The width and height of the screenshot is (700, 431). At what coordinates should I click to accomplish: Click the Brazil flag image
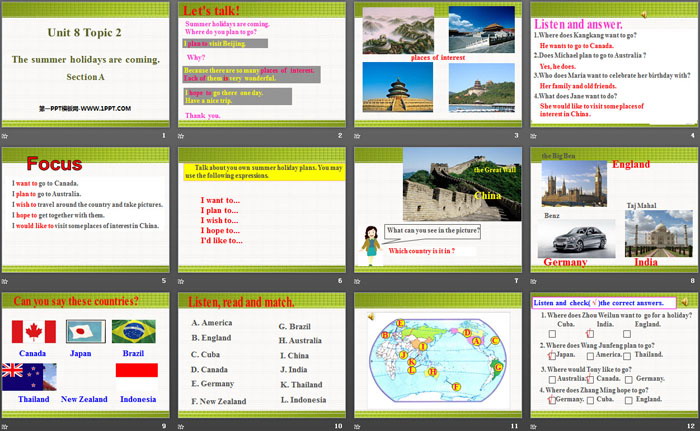132,332
